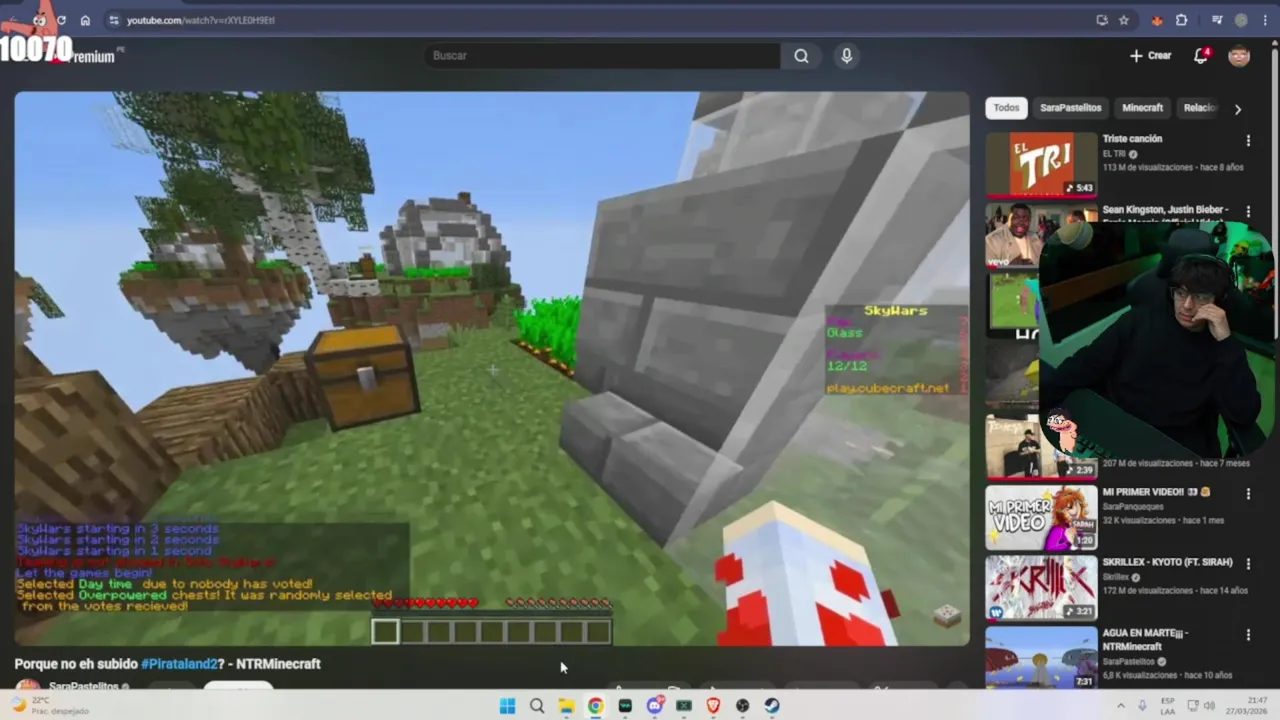Show hidden system tray icons chevron
Image resolution: width=1280 pixels, height=720 pixels.
(1120, 706)
